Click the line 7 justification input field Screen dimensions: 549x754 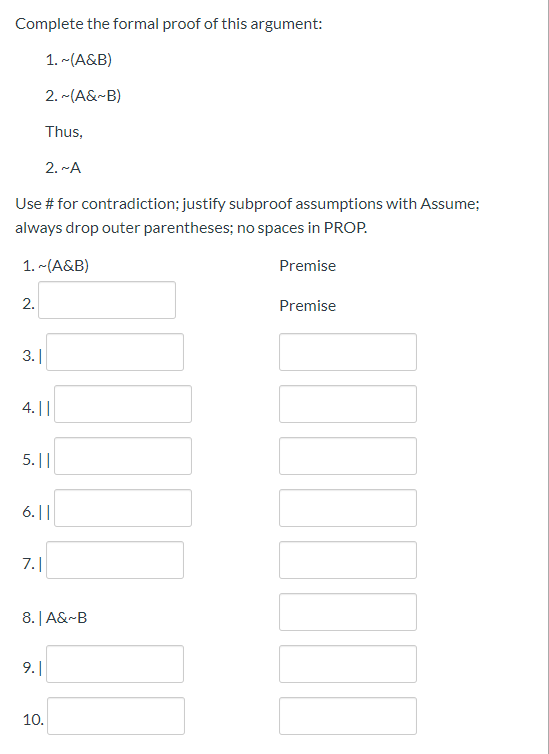click(x=348, y=560)
